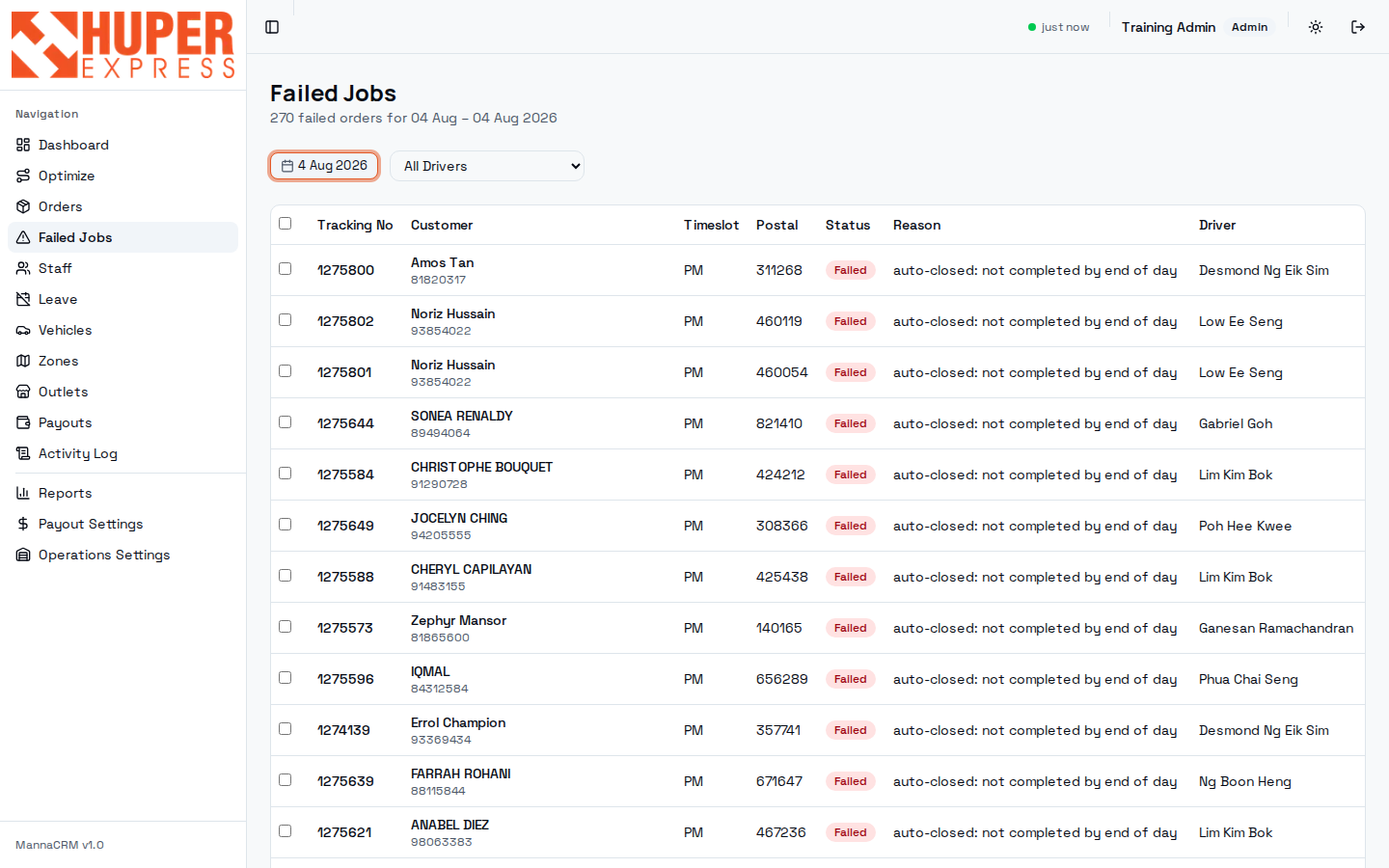The height and width of the screenshot is (868, 1389).
Task: Click the Activity Log scroll icon
Action: (x=23, y=453)
